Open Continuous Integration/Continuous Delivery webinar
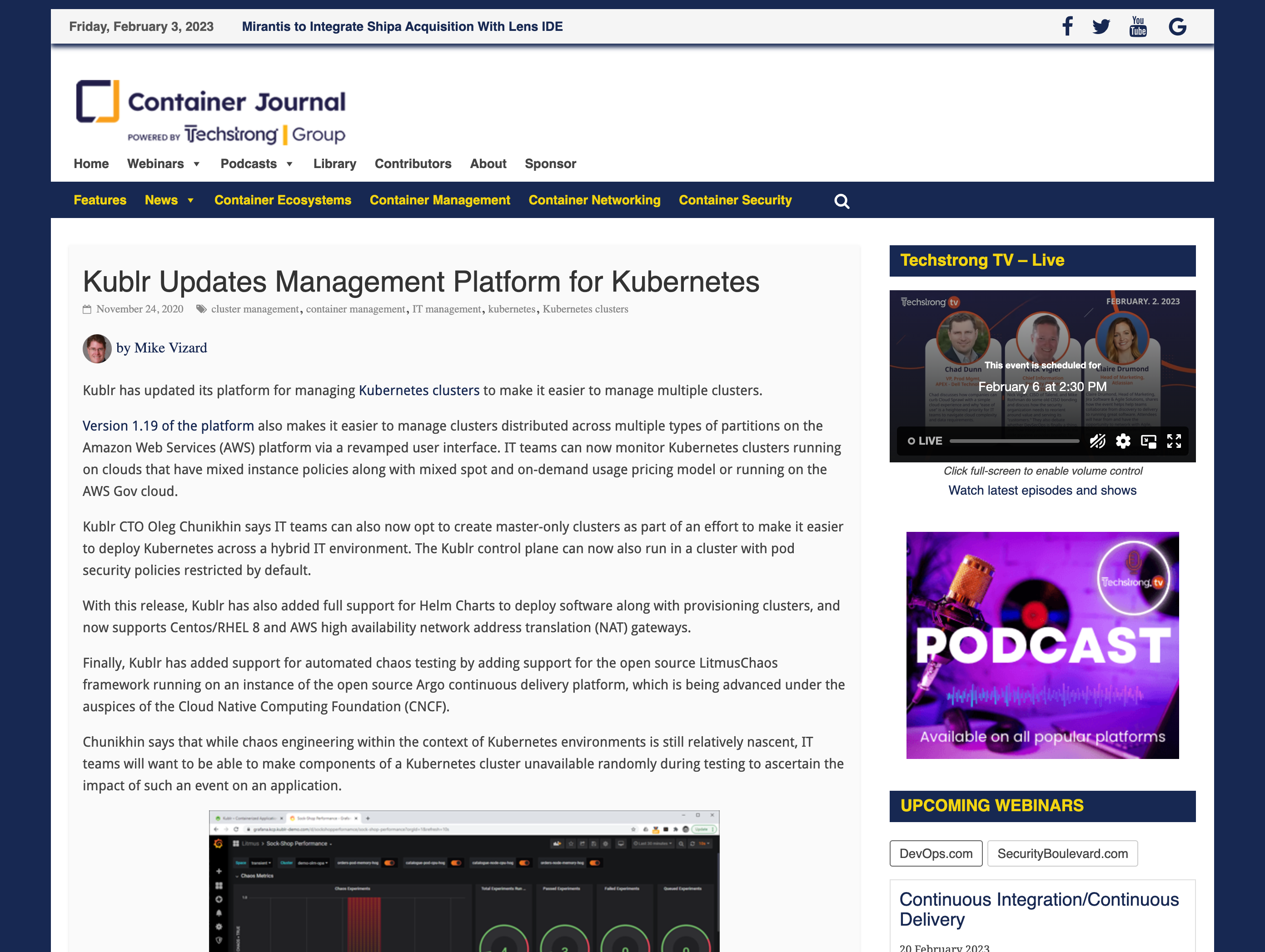The height and width of the screenshot is (952, 1265). tap(1039, 909)
